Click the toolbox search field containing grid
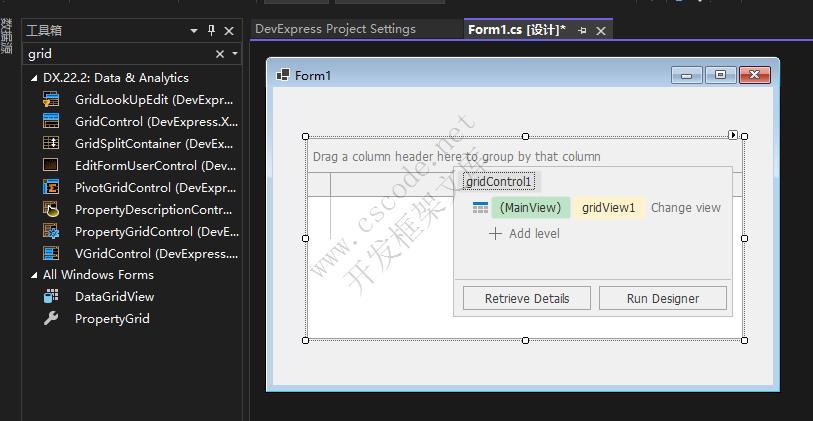Viewport: 813px width, 421px height. [115, 54]
